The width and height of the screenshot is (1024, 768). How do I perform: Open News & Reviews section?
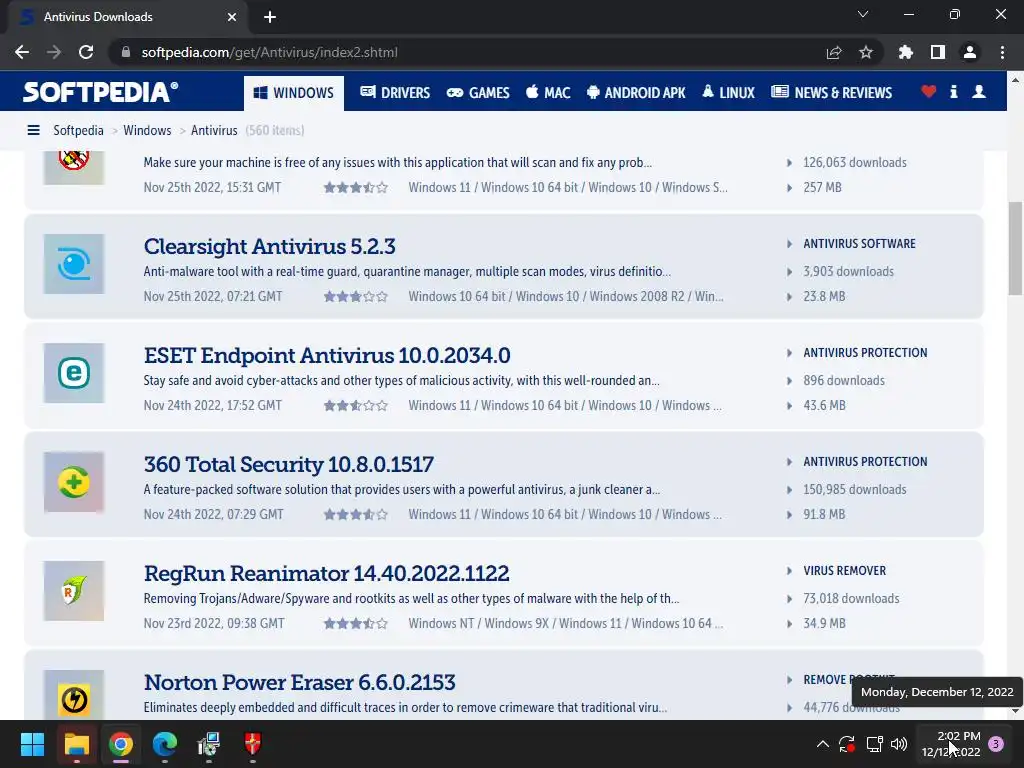(831, 93)
